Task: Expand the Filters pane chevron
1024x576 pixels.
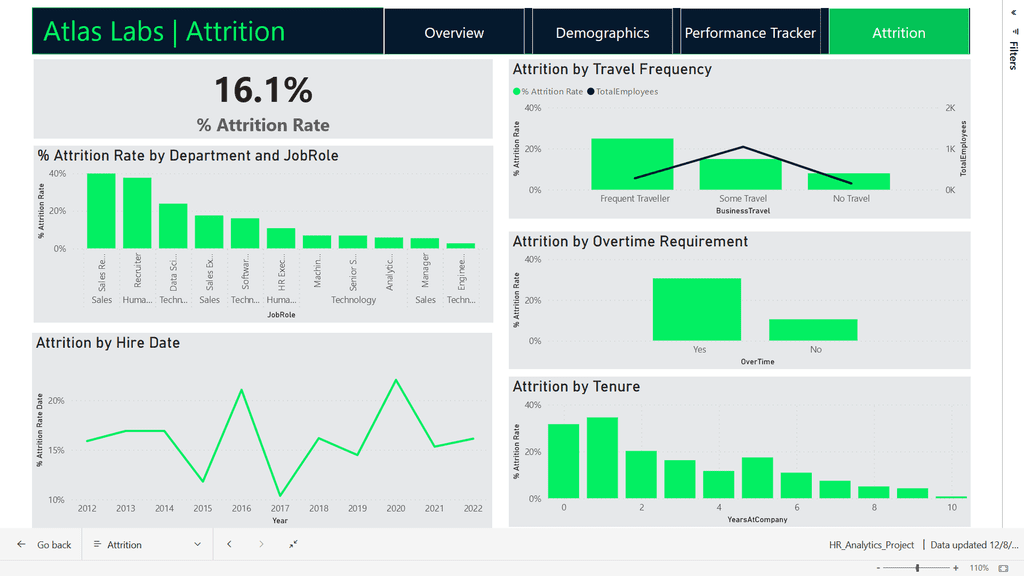Action: (1014, 12)
